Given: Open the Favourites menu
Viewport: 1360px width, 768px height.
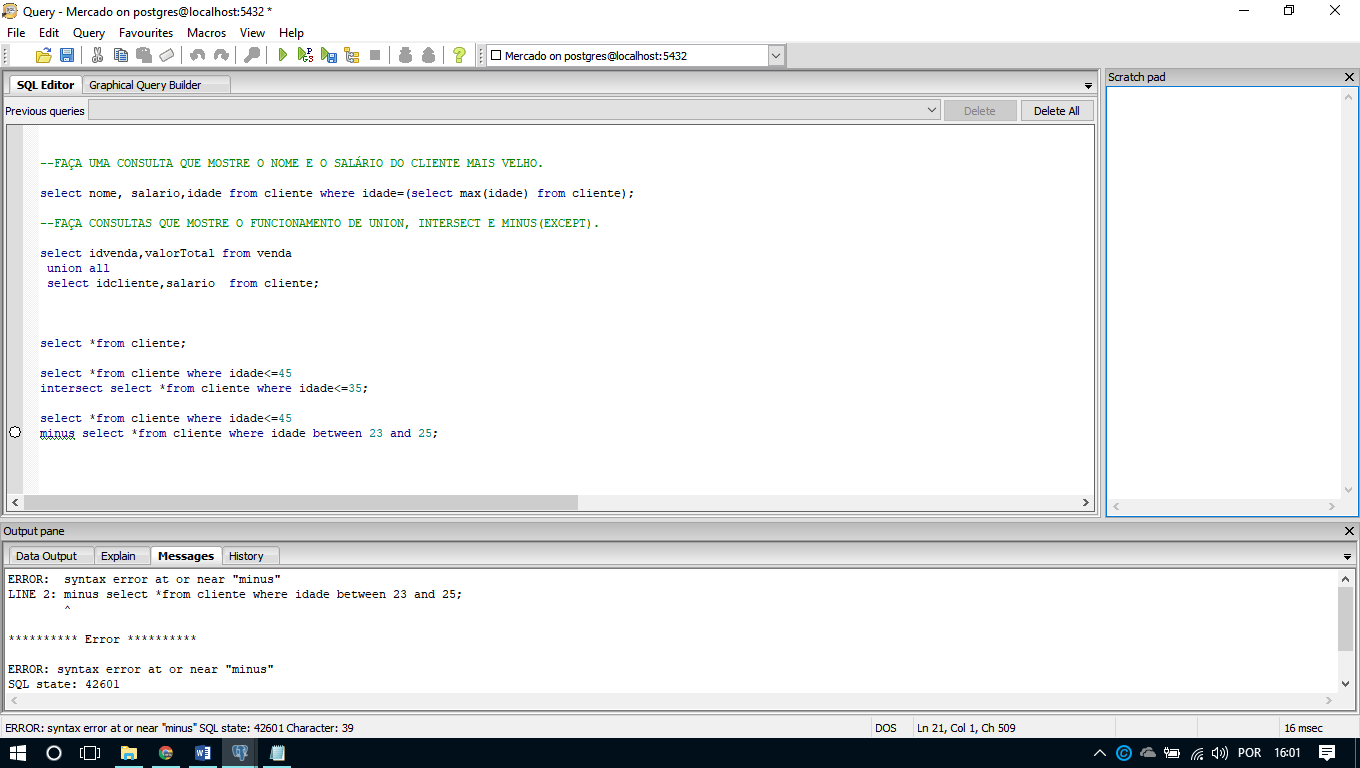Looking at the screenshot, I should (x=146, y=33).
